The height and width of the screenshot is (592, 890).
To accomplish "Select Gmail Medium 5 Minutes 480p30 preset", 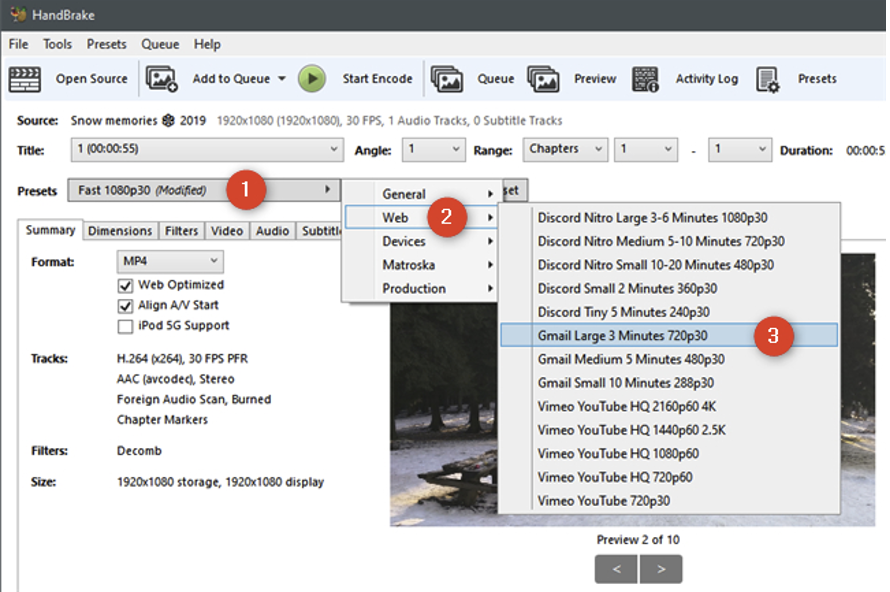I will [x=669, y=359].
